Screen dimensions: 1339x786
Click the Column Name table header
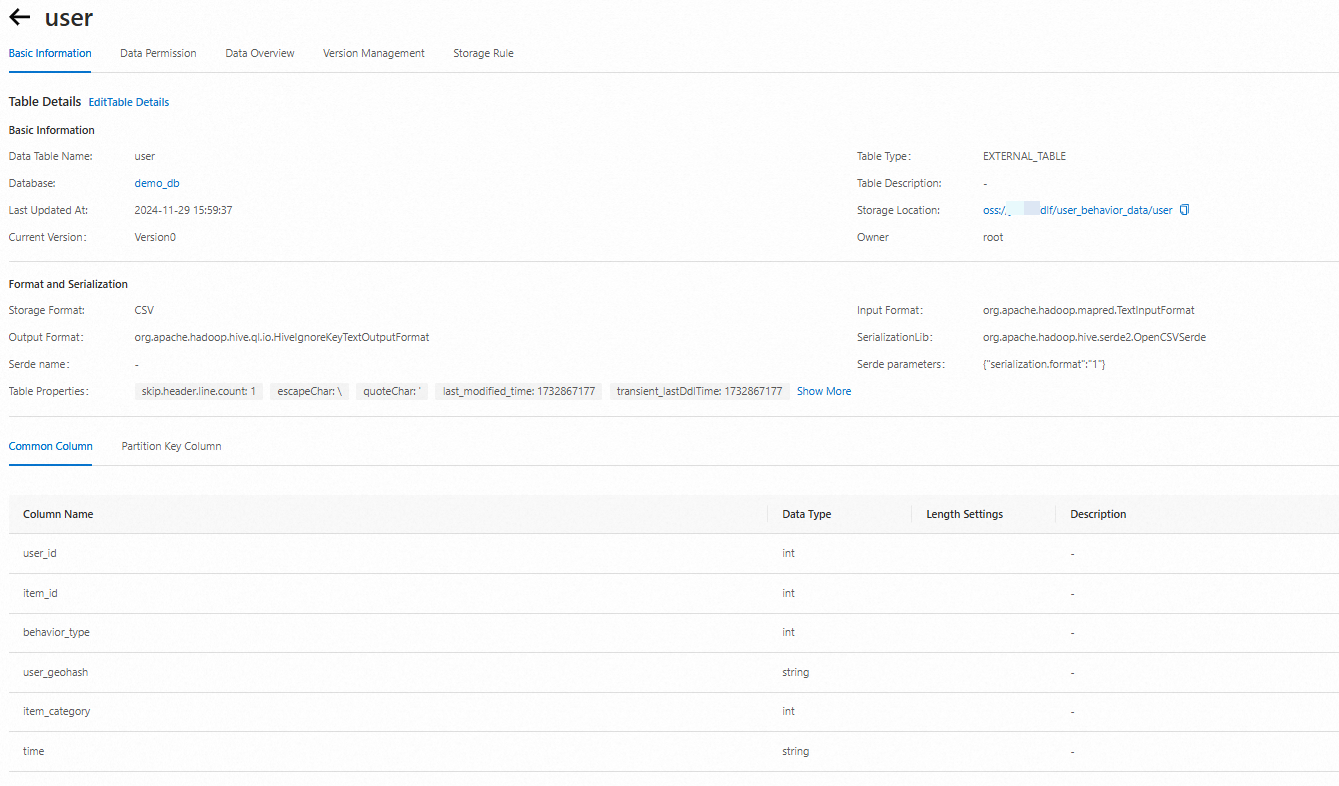point(58,514)
